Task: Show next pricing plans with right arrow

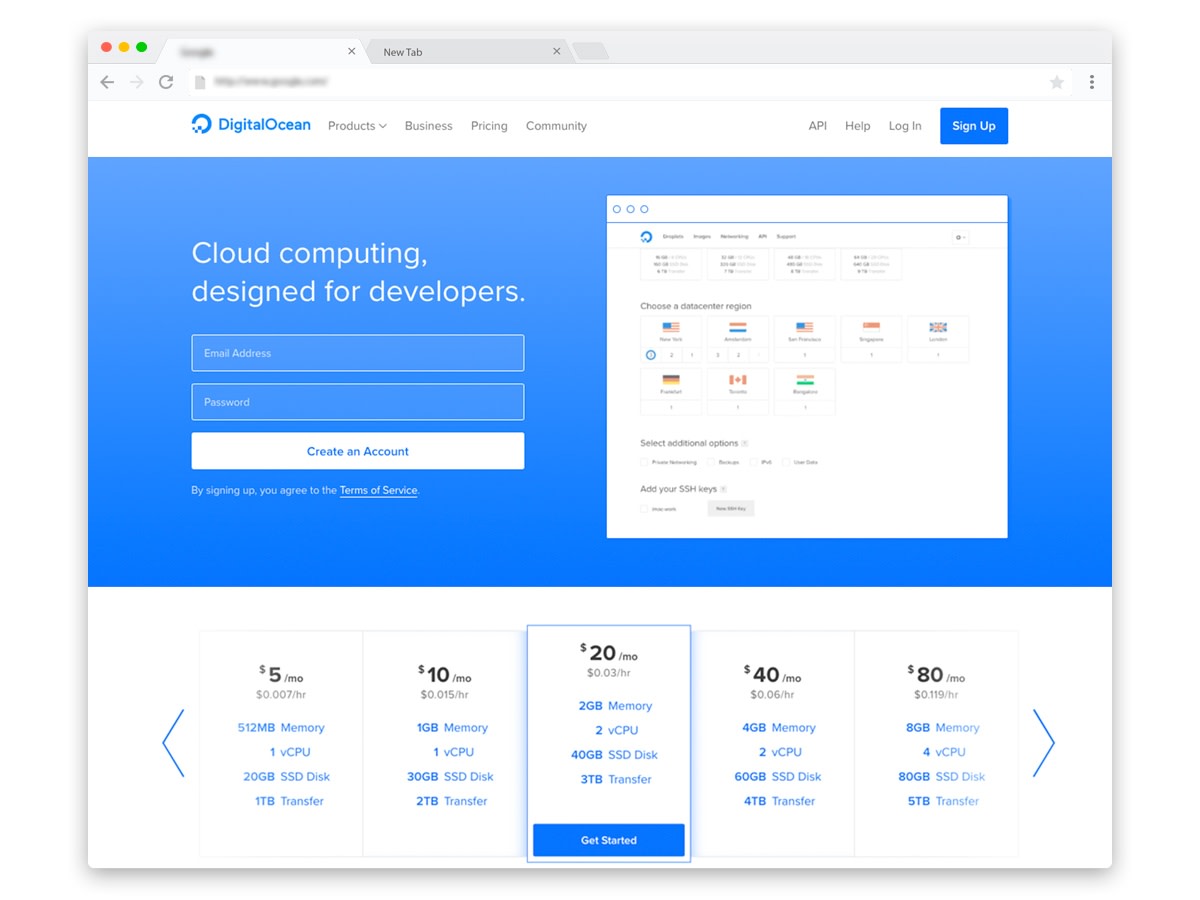Action: pyautogui.click(x=1044, y=743)
